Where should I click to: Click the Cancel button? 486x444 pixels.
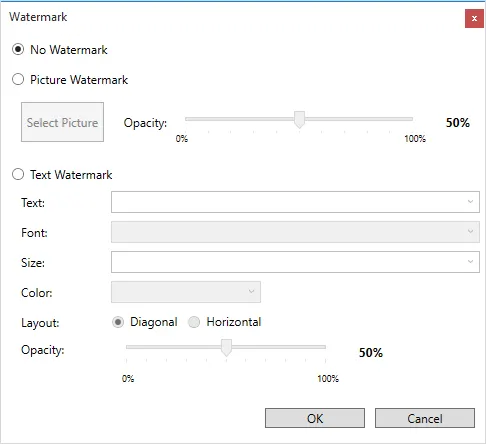(x=425, y=418)
